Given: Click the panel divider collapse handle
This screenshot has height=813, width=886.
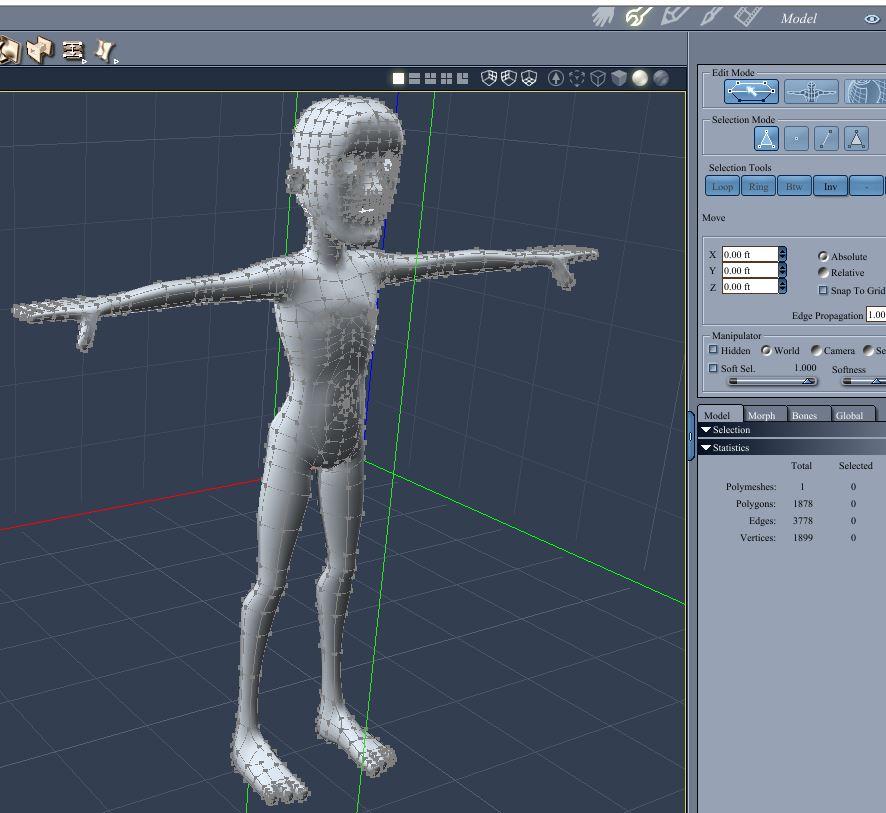Looking at the screenshot, I should 690,436.
